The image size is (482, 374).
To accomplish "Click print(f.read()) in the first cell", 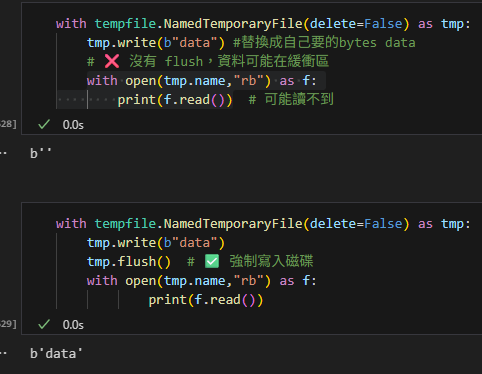I will (x=175, y=100).
